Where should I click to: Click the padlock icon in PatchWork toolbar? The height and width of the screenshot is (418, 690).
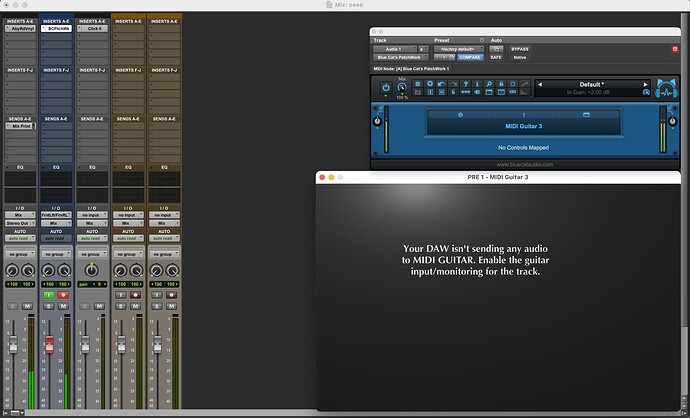point(501,84)
